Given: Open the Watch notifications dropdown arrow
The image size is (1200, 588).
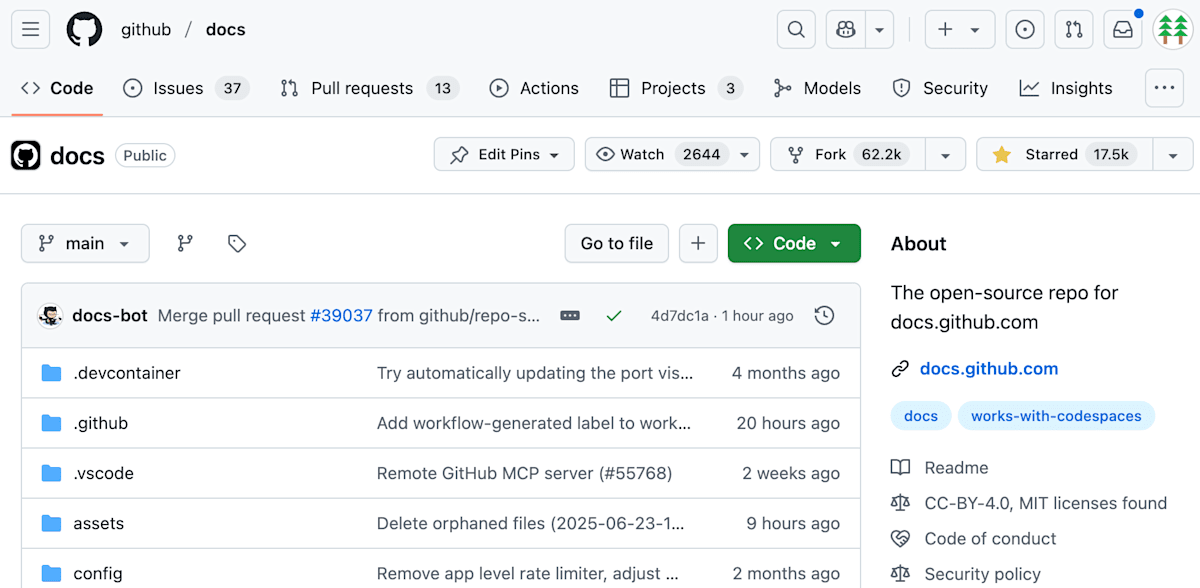Looking at the screenshot, I should (x=745, y=154).
